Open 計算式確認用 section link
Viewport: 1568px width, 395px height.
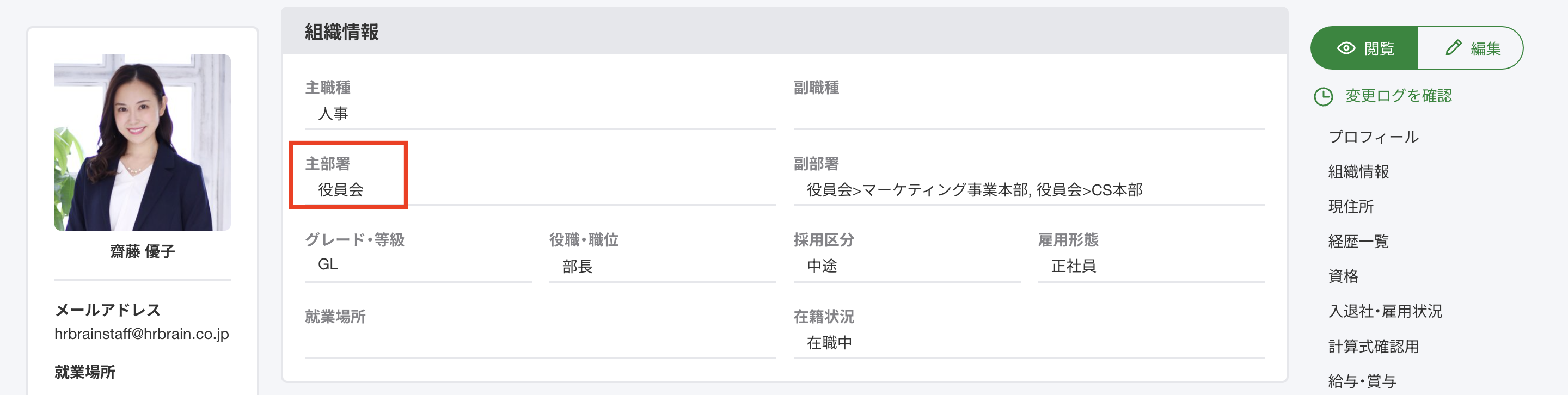pos(1373,347)
